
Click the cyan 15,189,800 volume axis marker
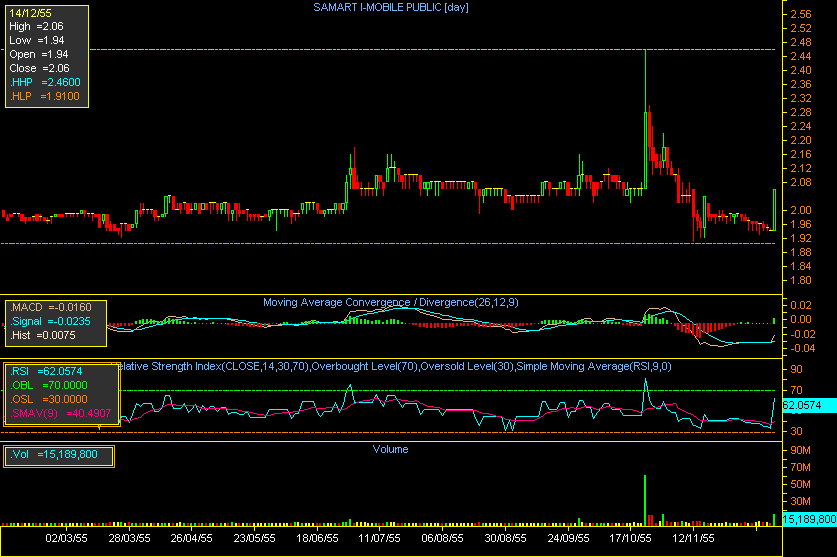pyautogui.click(x=809, y=519)
